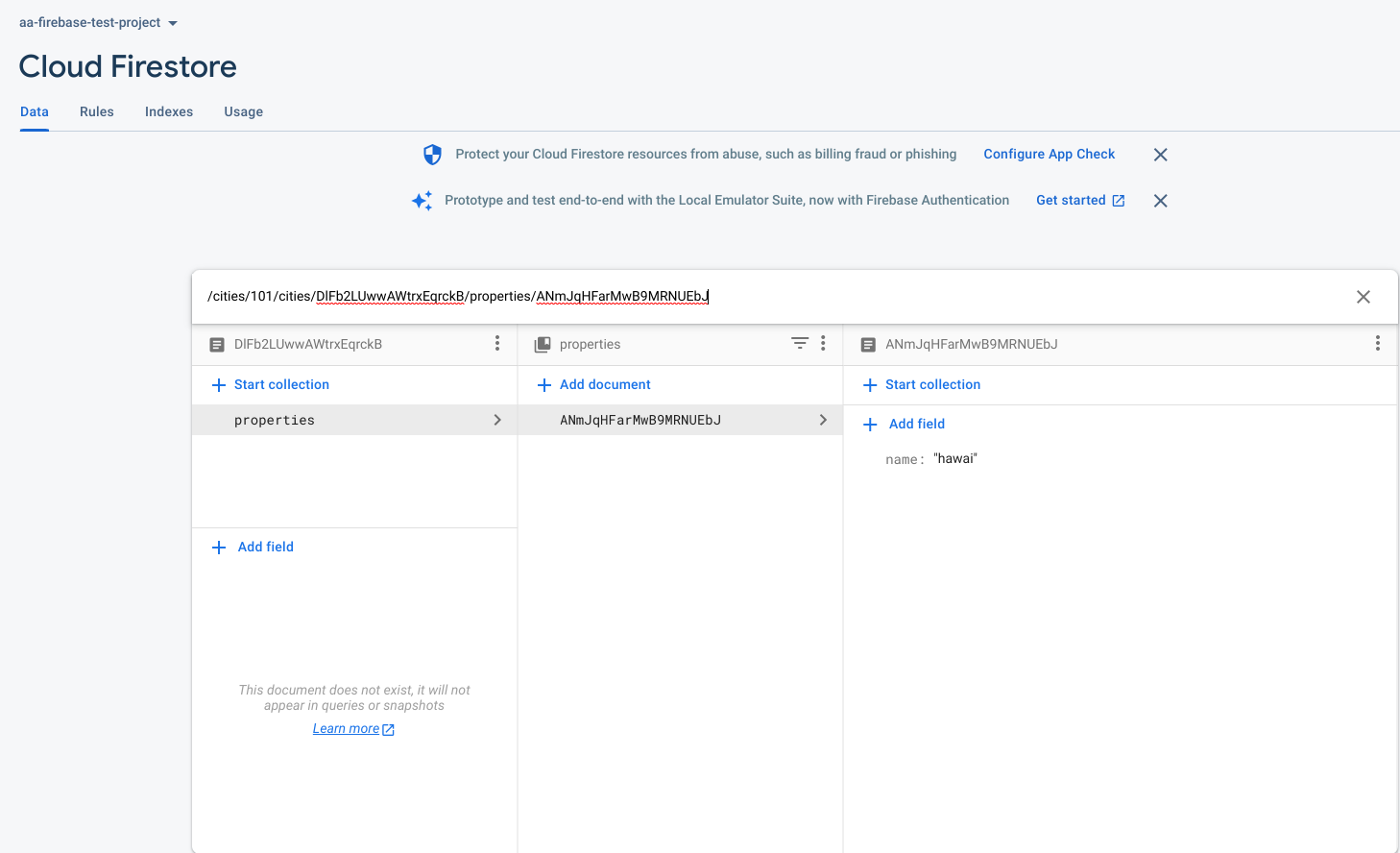Open the three-dot menu for document ANmJqHFarMwB9MRNUEbJ
Viewport: 1400px width, 853px height.
(1377, 343)
